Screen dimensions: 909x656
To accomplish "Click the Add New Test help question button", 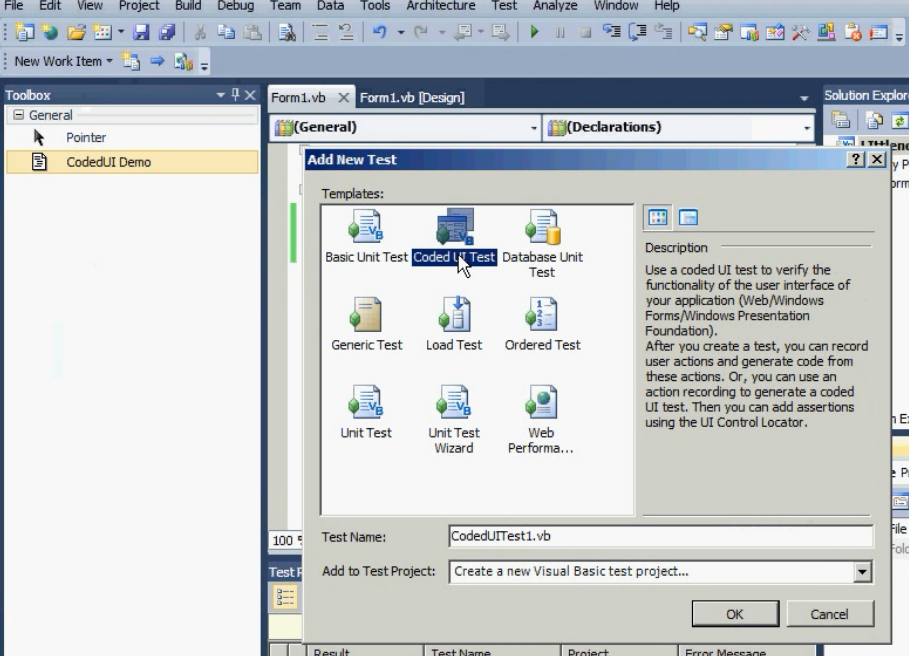I will point(856,159).
